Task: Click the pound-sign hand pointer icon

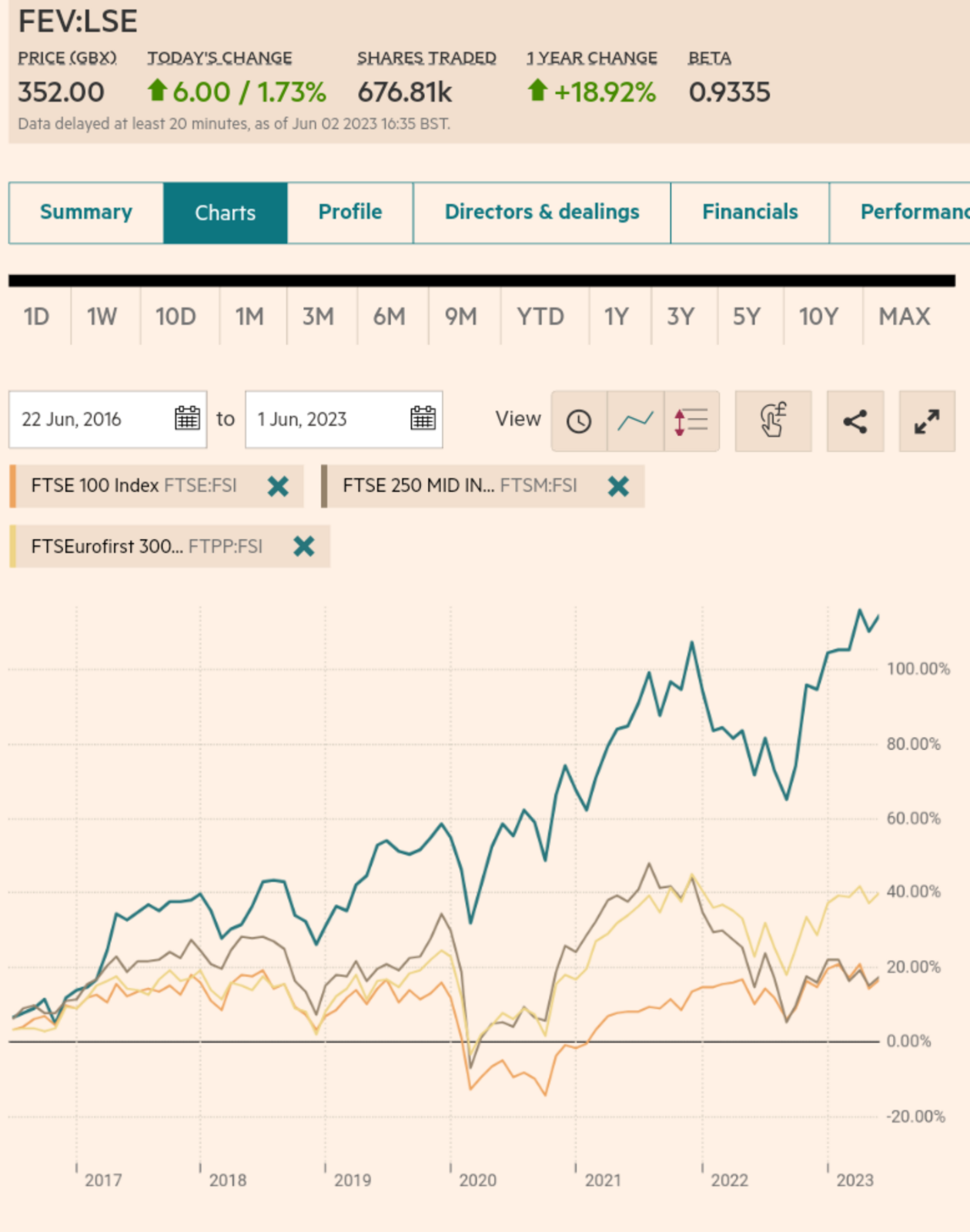Action: (773, 420)
